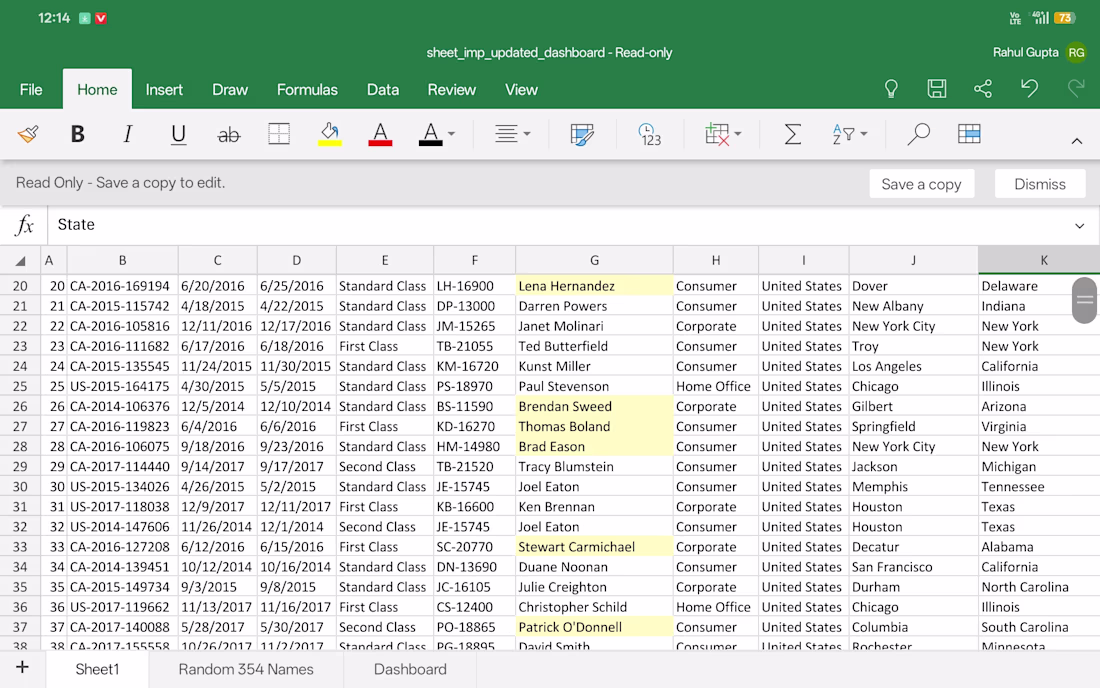Click the Redo arrow icon
This screenshot has height=688, width=1100.
click(x=1075, y=88)
